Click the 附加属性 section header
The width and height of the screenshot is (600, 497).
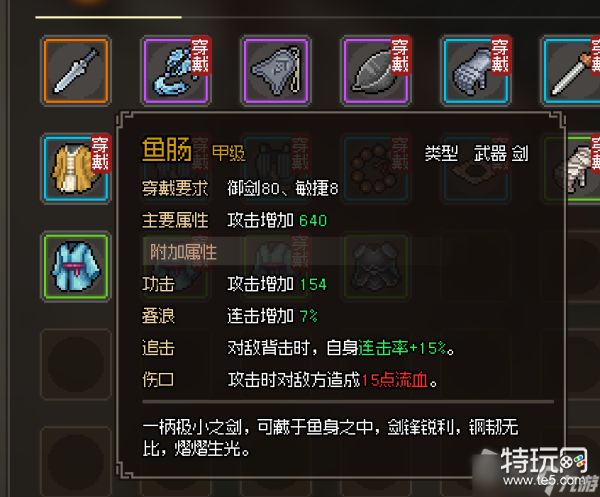point(184,252)
